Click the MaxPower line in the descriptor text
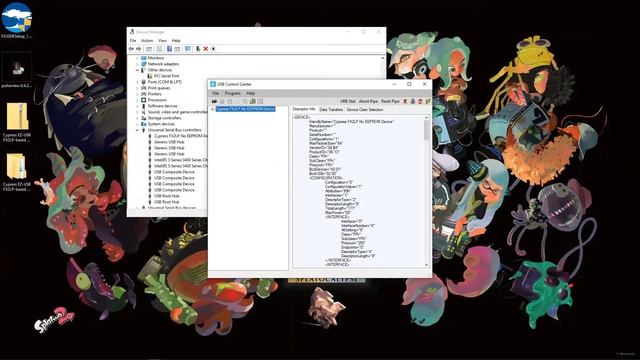The width and height of the screenshot is (640, 360). tap(338, 213)
